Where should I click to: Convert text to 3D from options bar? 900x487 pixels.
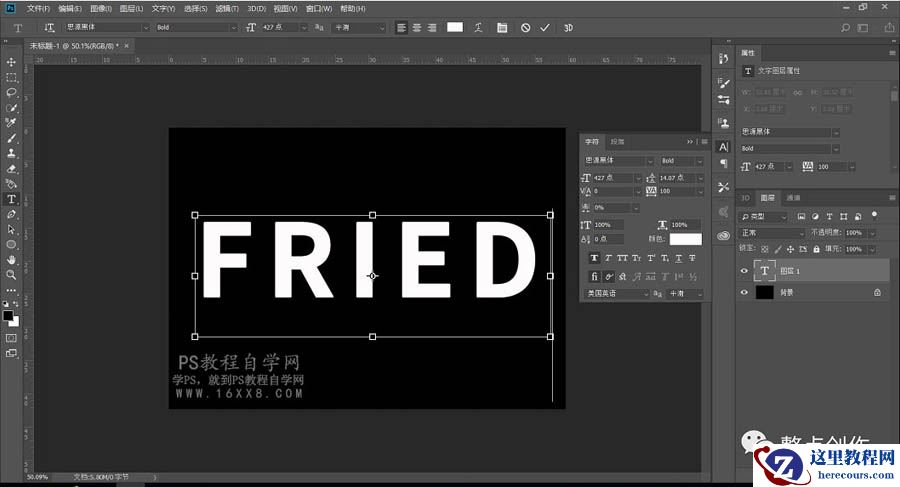[x=568, y=28]
